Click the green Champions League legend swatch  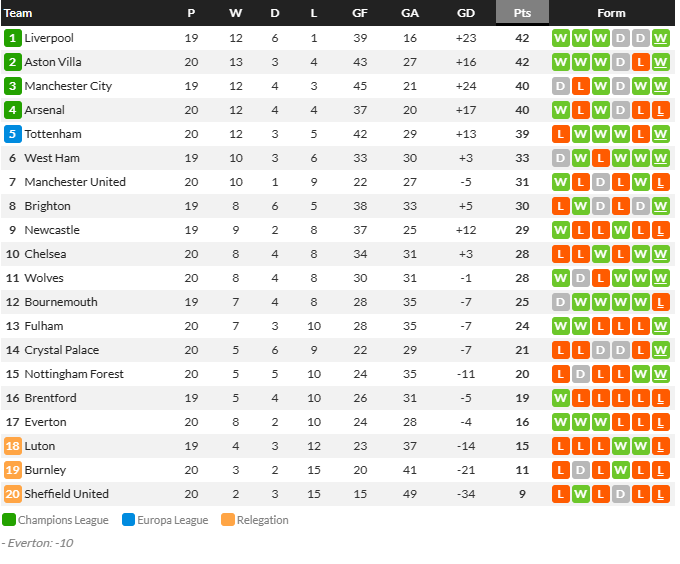tap(9, 519)
